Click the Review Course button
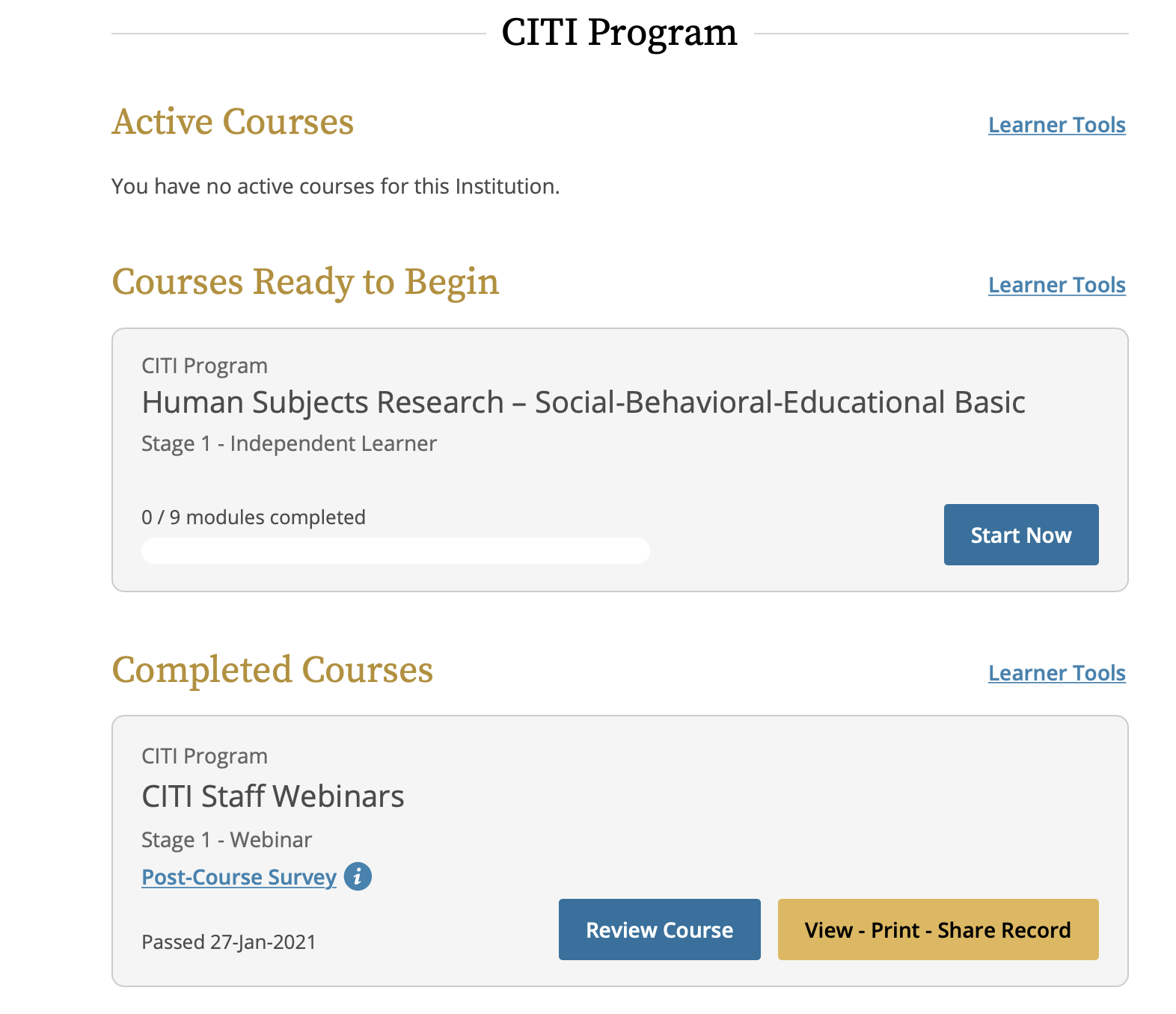 659,930
